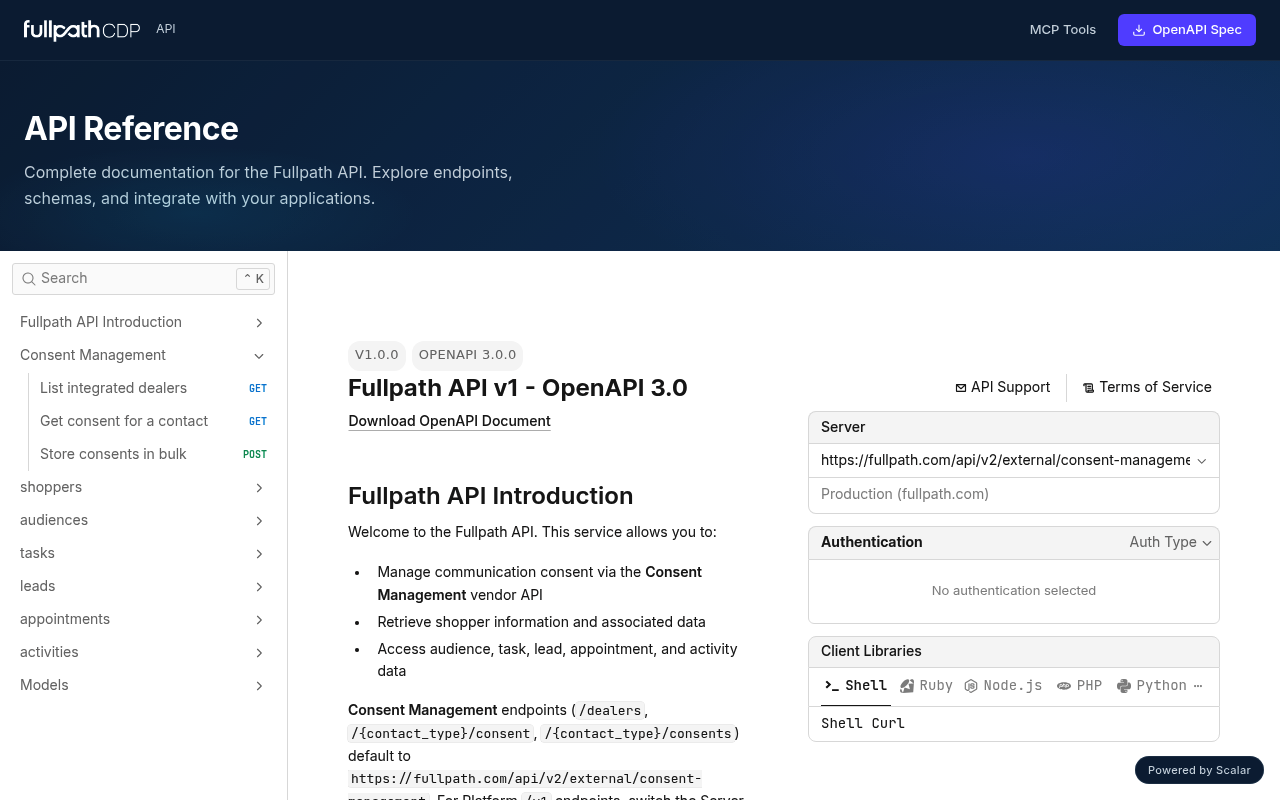Switch to the Python tab

pos(1151,686)
